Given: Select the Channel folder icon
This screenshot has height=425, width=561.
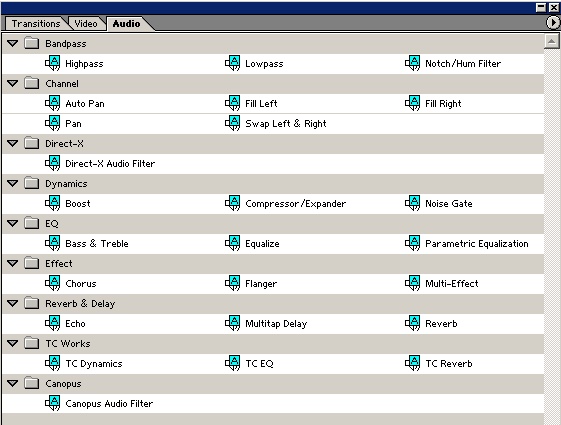Looking at the screenshot, I should tap(32, 83).
